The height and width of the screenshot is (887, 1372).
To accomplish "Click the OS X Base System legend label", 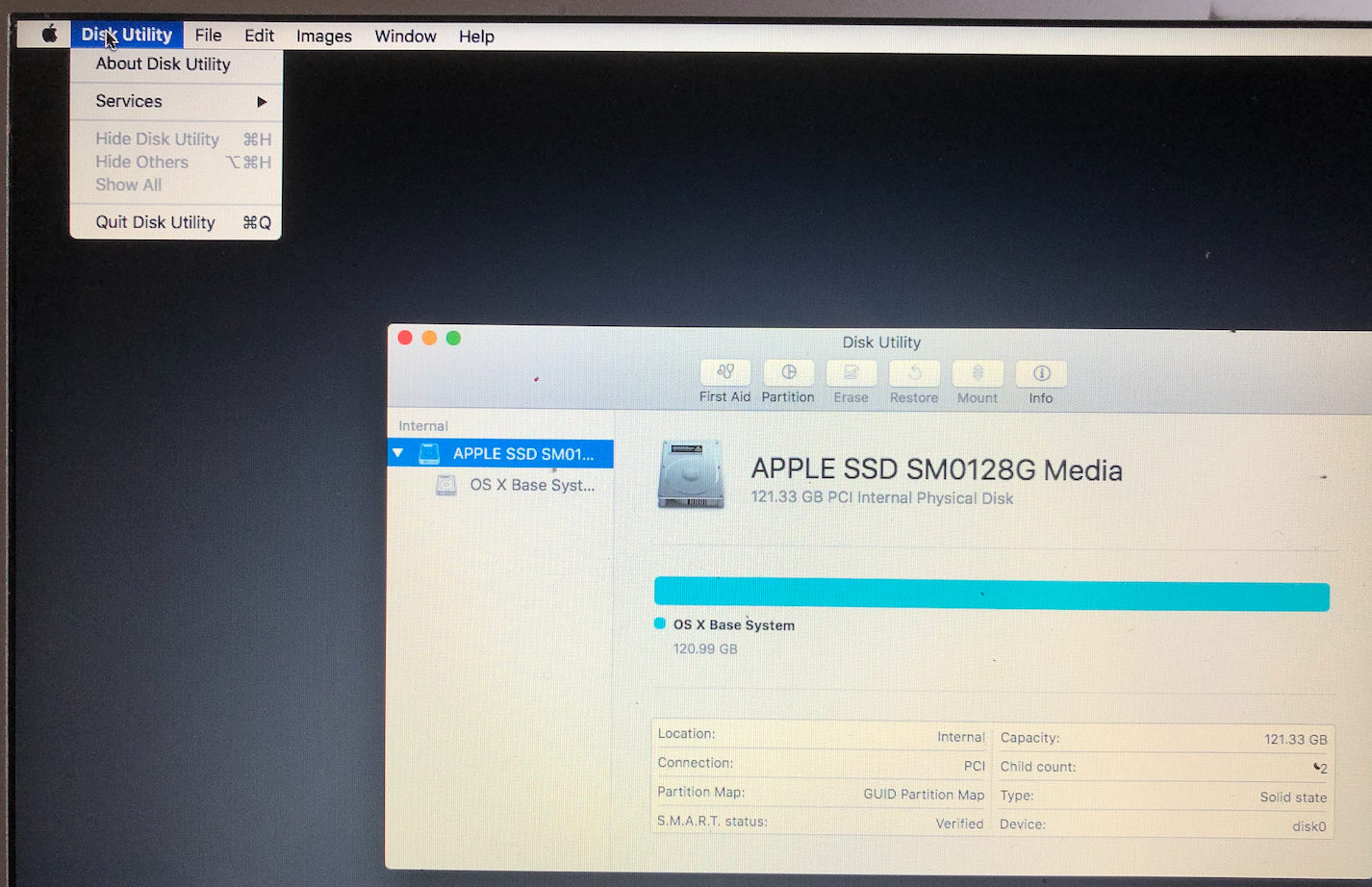I will click(734, 625).
